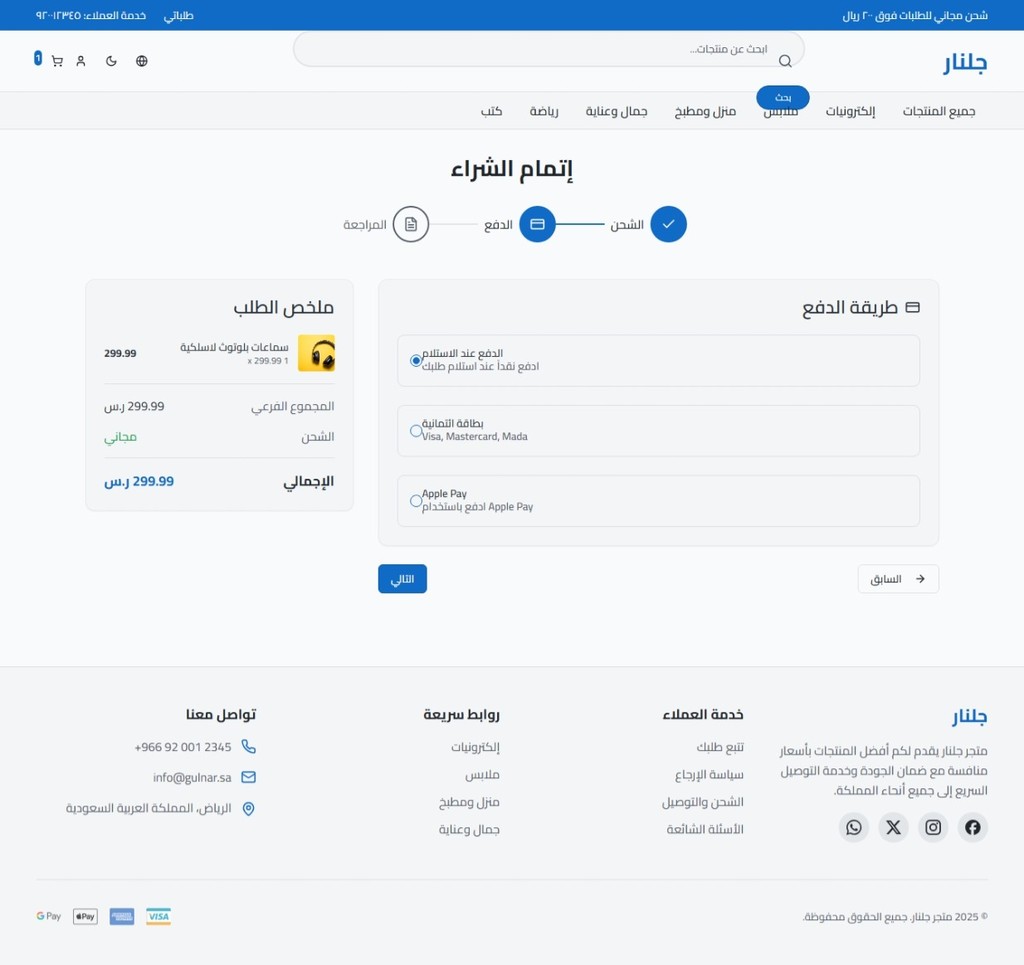Open جميع المنتجات category
This screenshot has width=1024, height=965.
click(938, 111)
